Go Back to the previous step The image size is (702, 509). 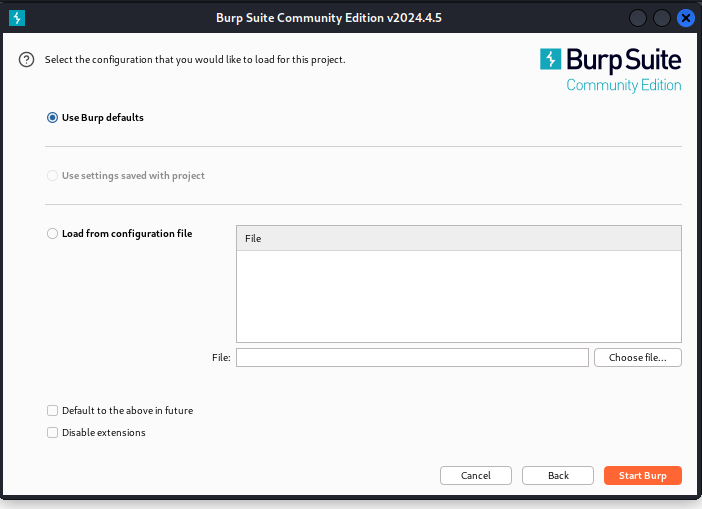point(558,475)
